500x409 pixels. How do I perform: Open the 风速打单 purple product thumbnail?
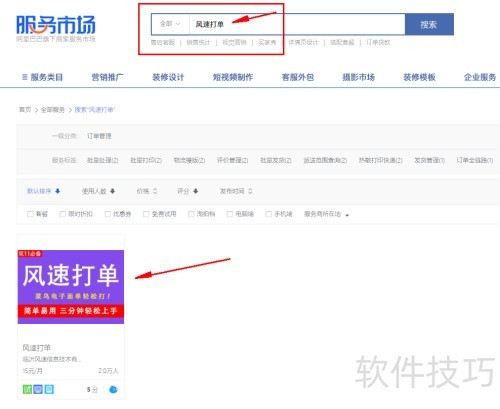(71, 287)
